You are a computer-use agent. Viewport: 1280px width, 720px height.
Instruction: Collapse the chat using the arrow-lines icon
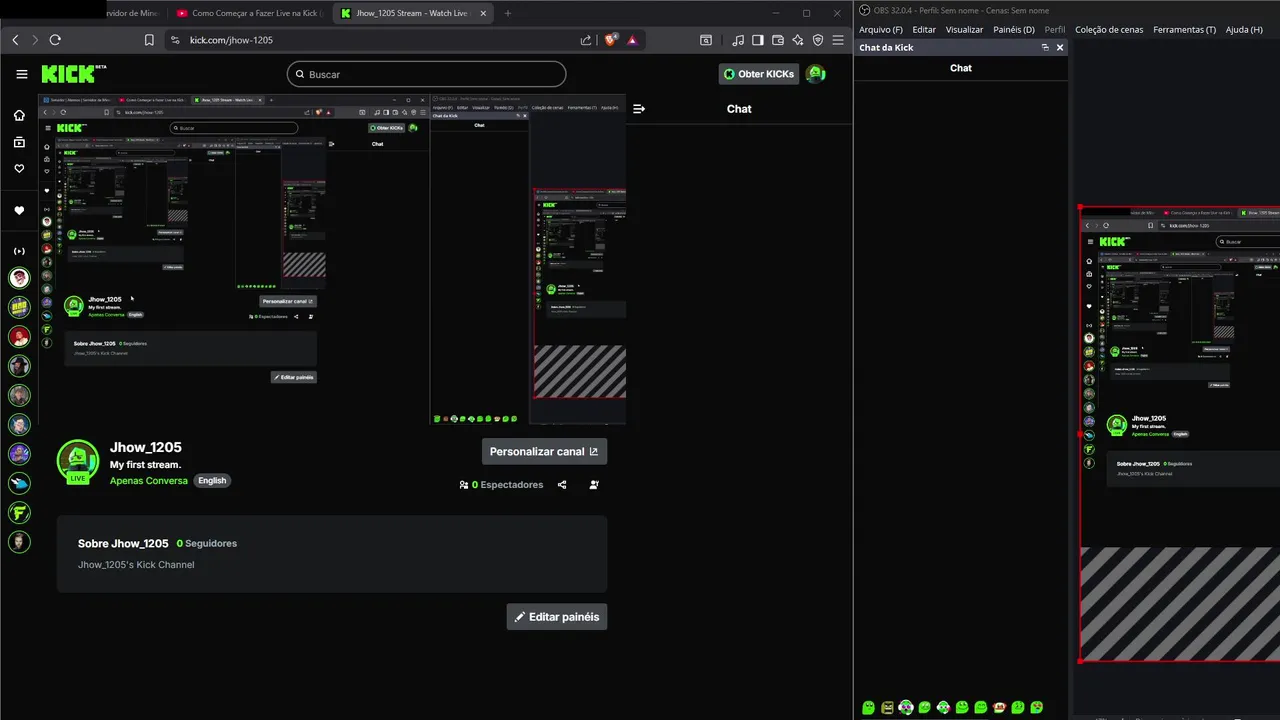(639, 108)
